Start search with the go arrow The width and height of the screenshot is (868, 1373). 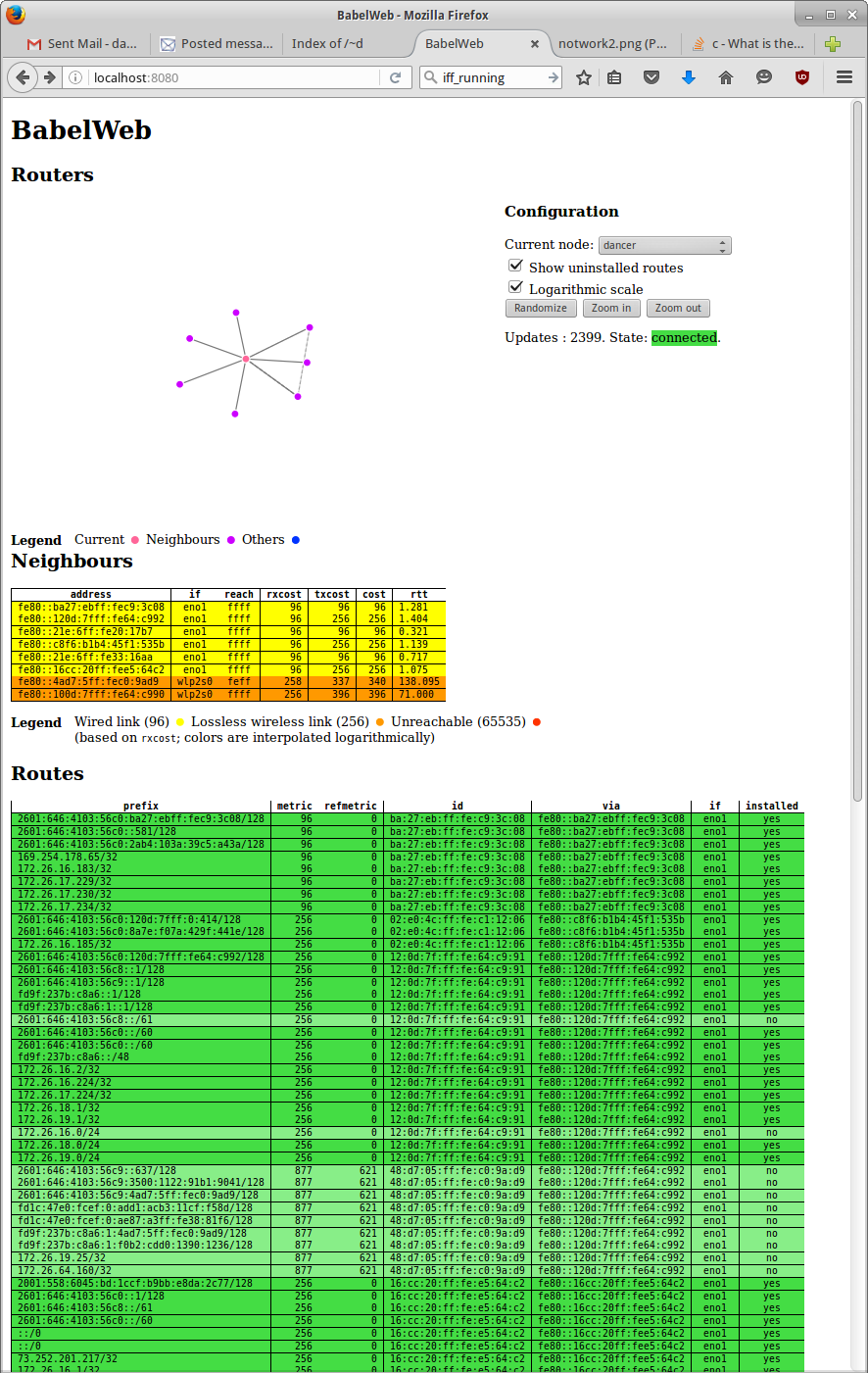pyautogui.click(x=554, y=77)
